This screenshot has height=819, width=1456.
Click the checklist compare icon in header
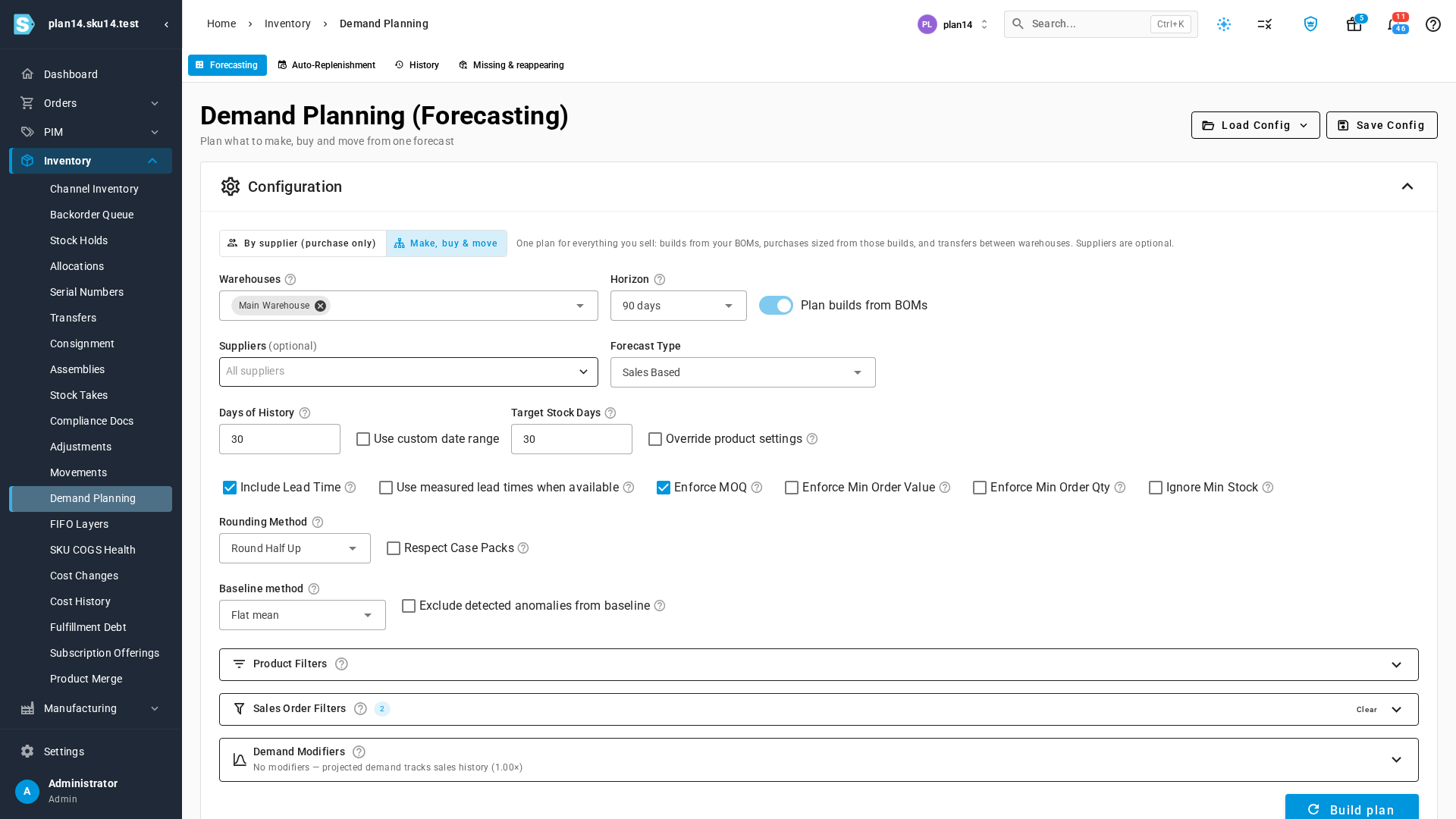point(1264,24)
